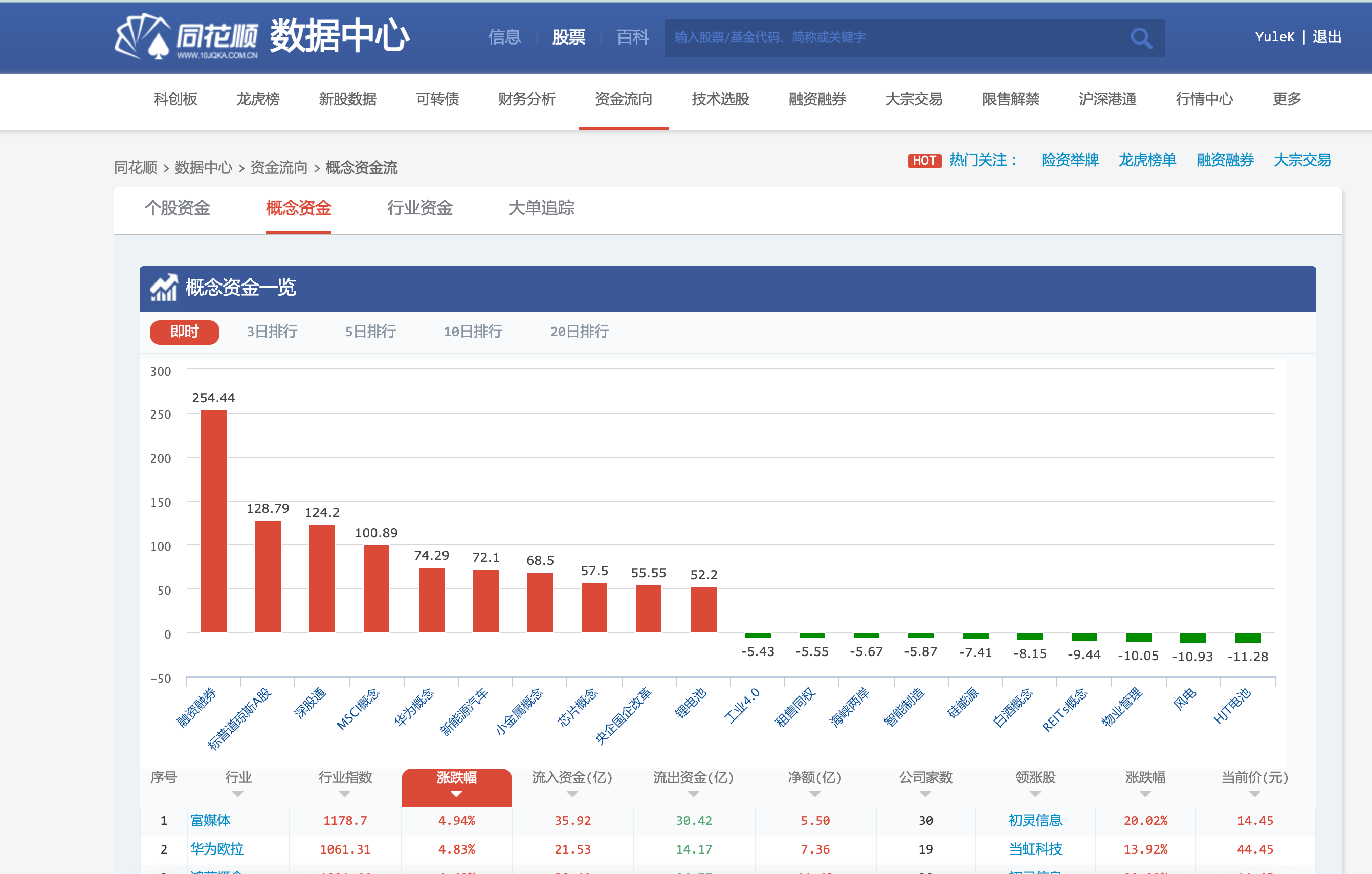The height and width of the screenshot is (874, 1372).
Task: Open the 个股资金 tab
Action: (177, 208)
